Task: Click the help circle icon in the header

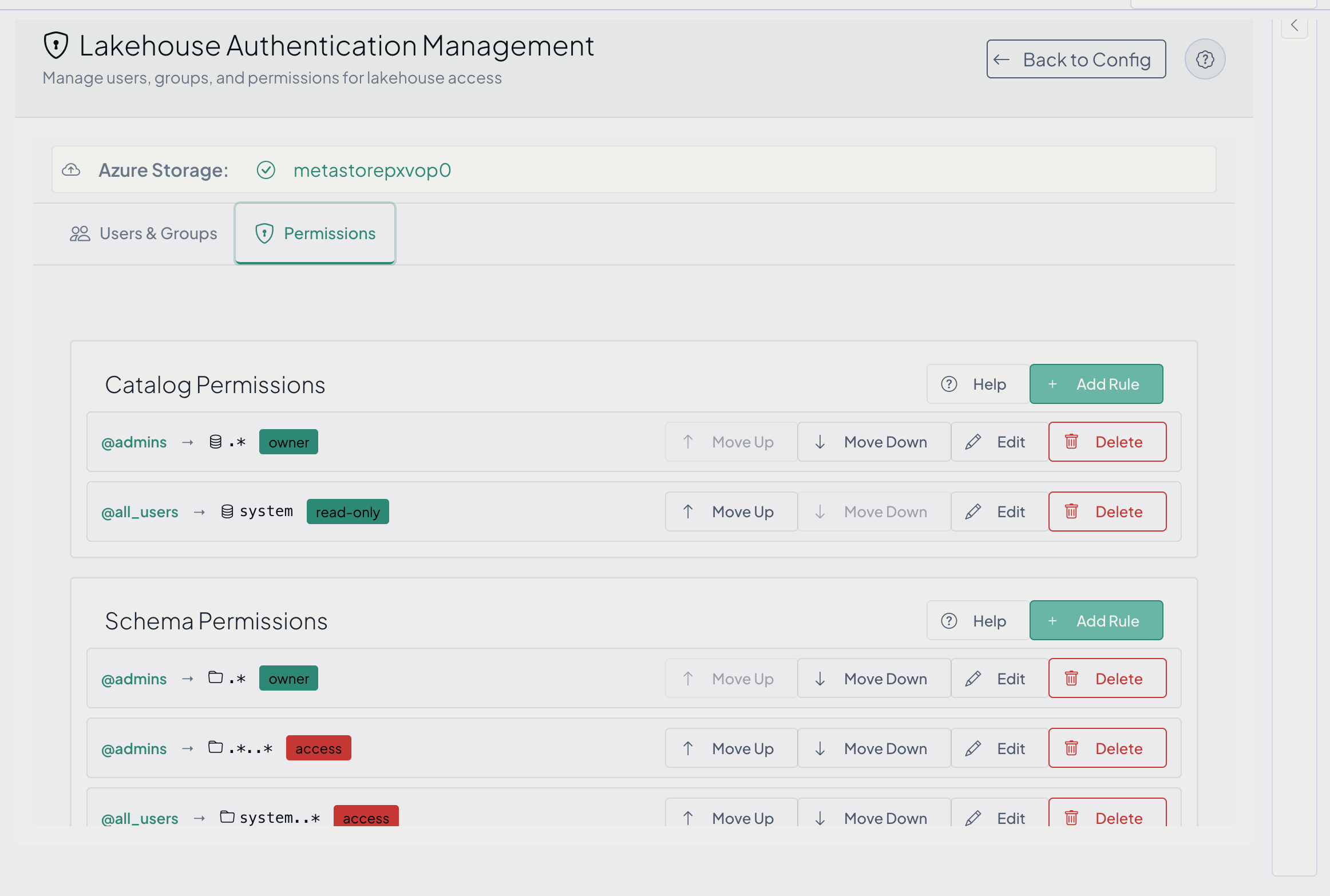Action: [1205, 59]
